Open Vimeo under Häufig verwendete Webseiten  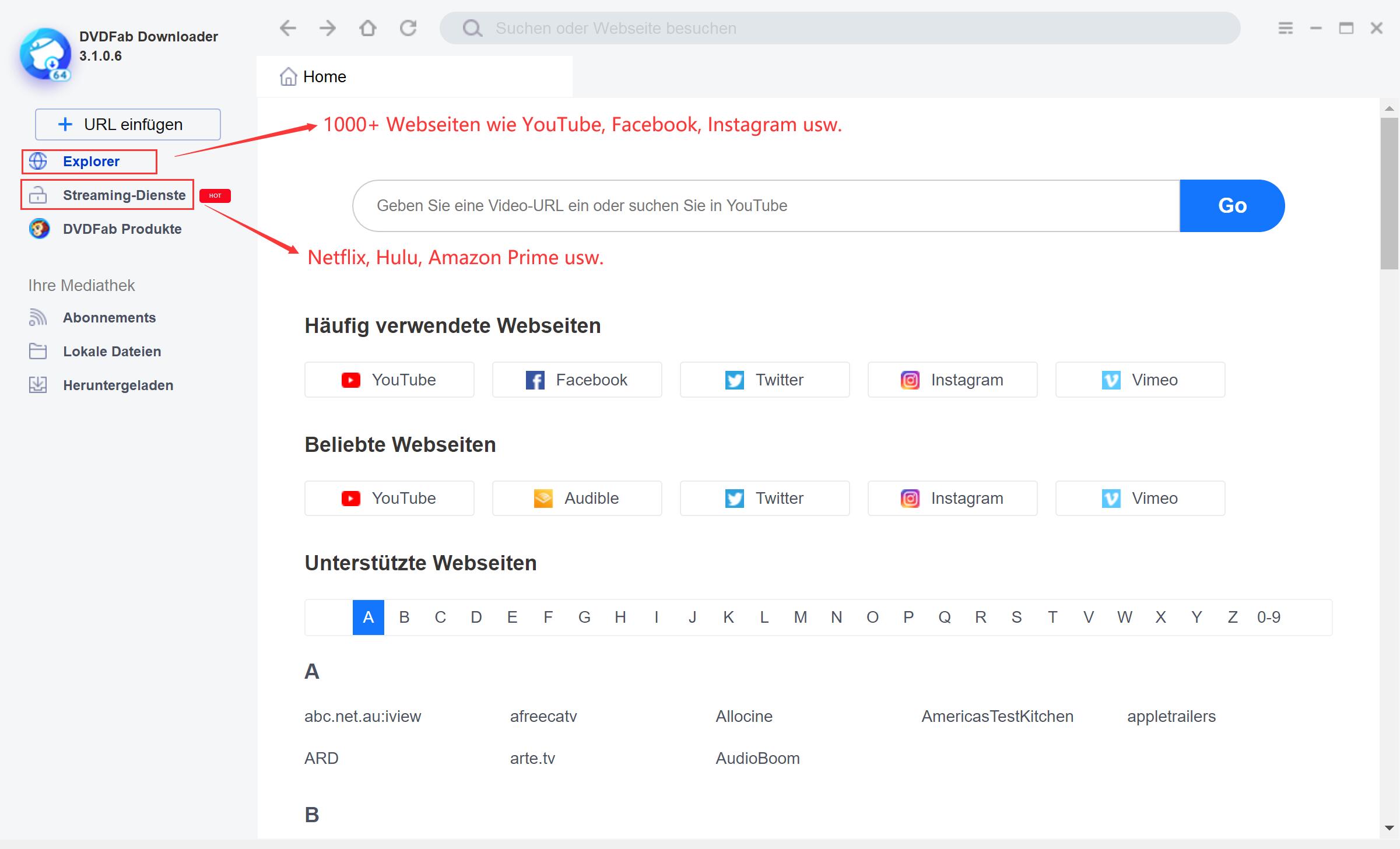click(1141, 380)
